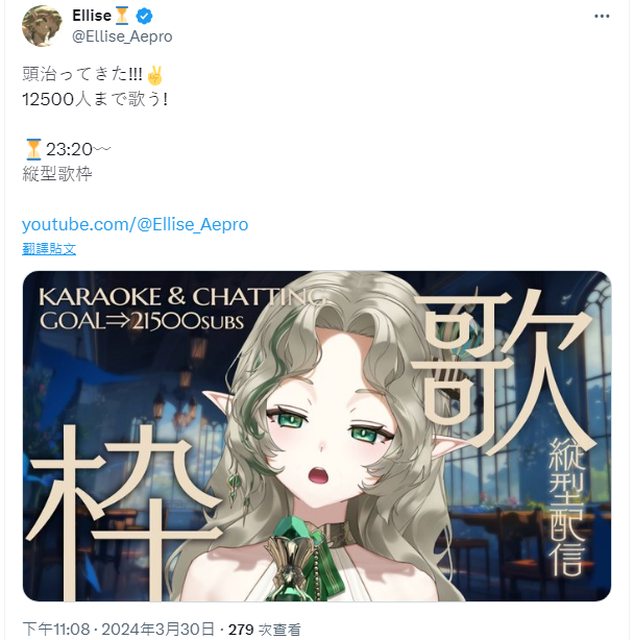
Task: Open Ellise's profile avatar picture
Action: (x=42, y=26)
